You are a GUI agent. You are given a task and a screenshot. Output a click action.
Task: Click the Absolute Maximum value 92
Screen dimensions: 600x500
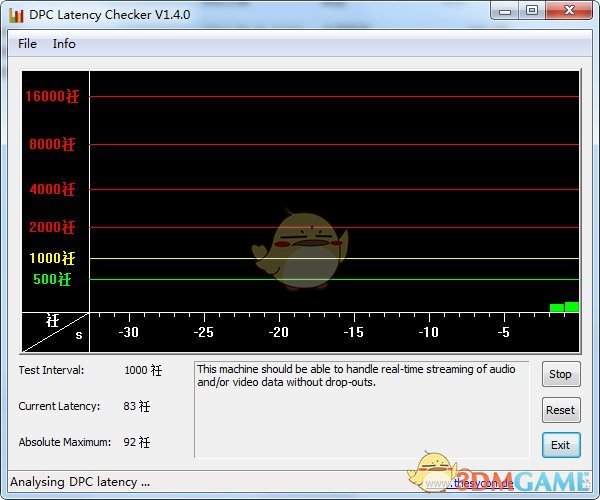click(136, 442)
